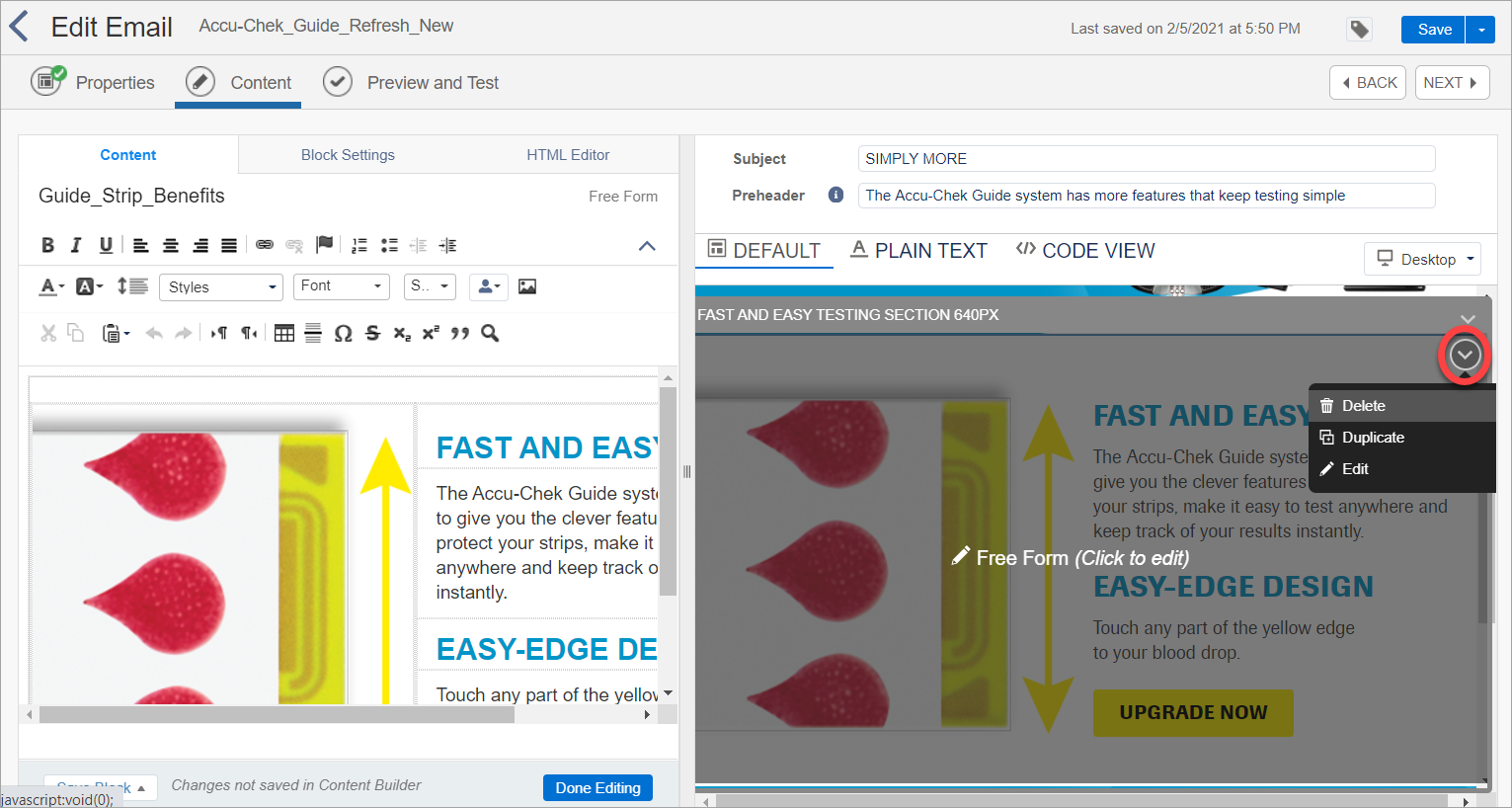Insert a numbered list
The height and width of the screenshot is (808, 1512).
tap(359, 245)
